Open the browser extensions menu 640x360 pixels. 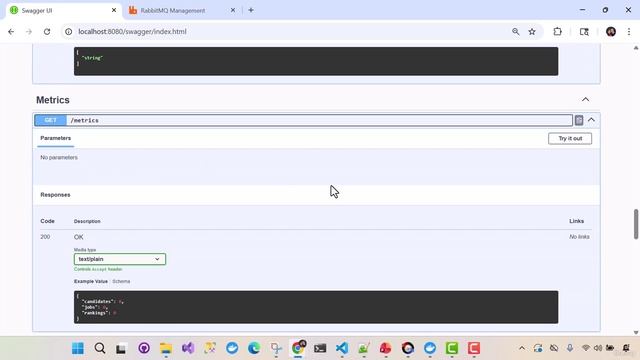pos(557,31)
